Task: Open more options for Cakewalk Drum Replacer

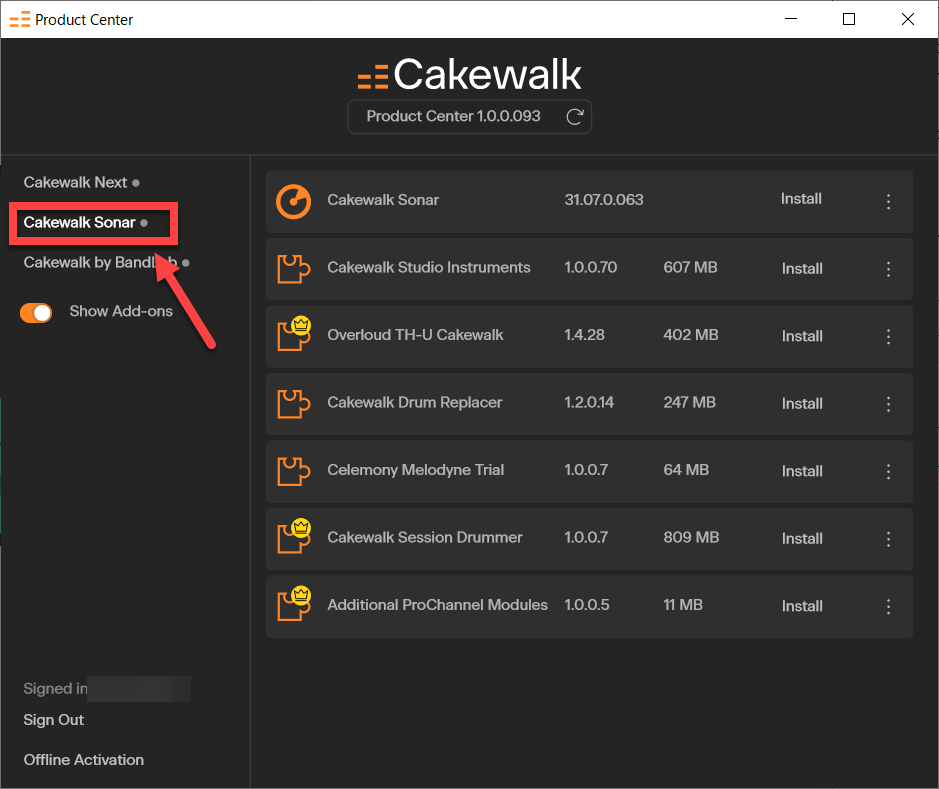Action: [888, 404]
